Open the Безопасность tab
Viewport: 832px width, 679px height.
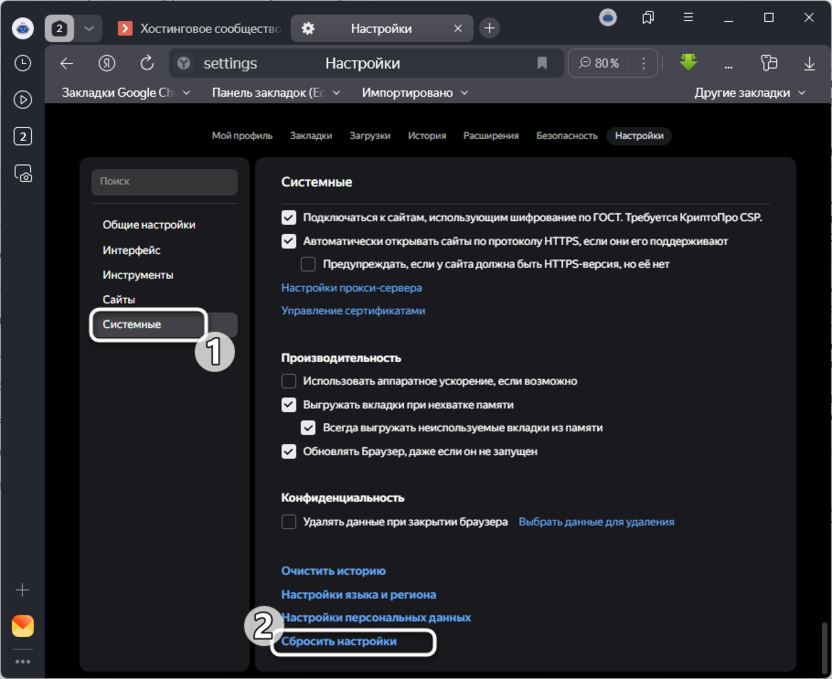tap(567, 136)
